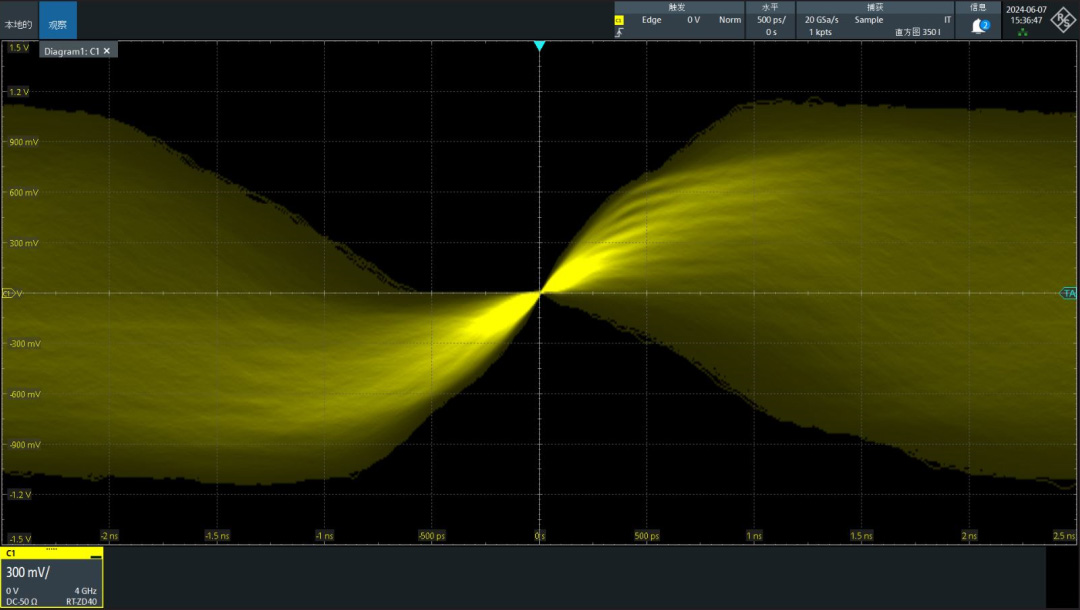Open the 触发 trigger settings header

click(678, 7)
